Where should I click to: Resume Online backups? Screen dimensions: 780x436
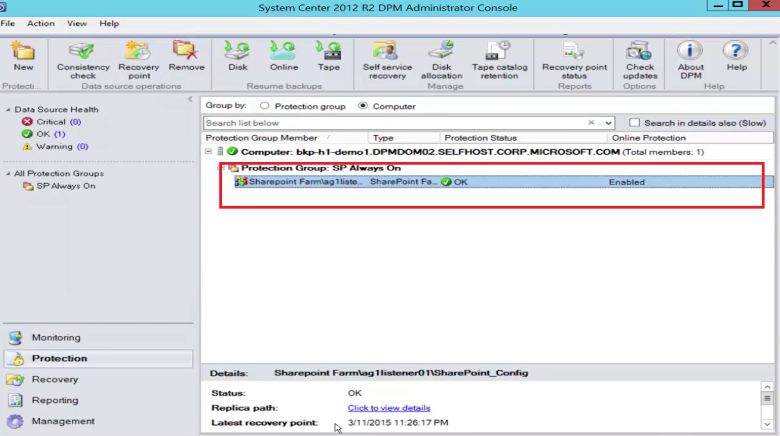coord(284,57)
